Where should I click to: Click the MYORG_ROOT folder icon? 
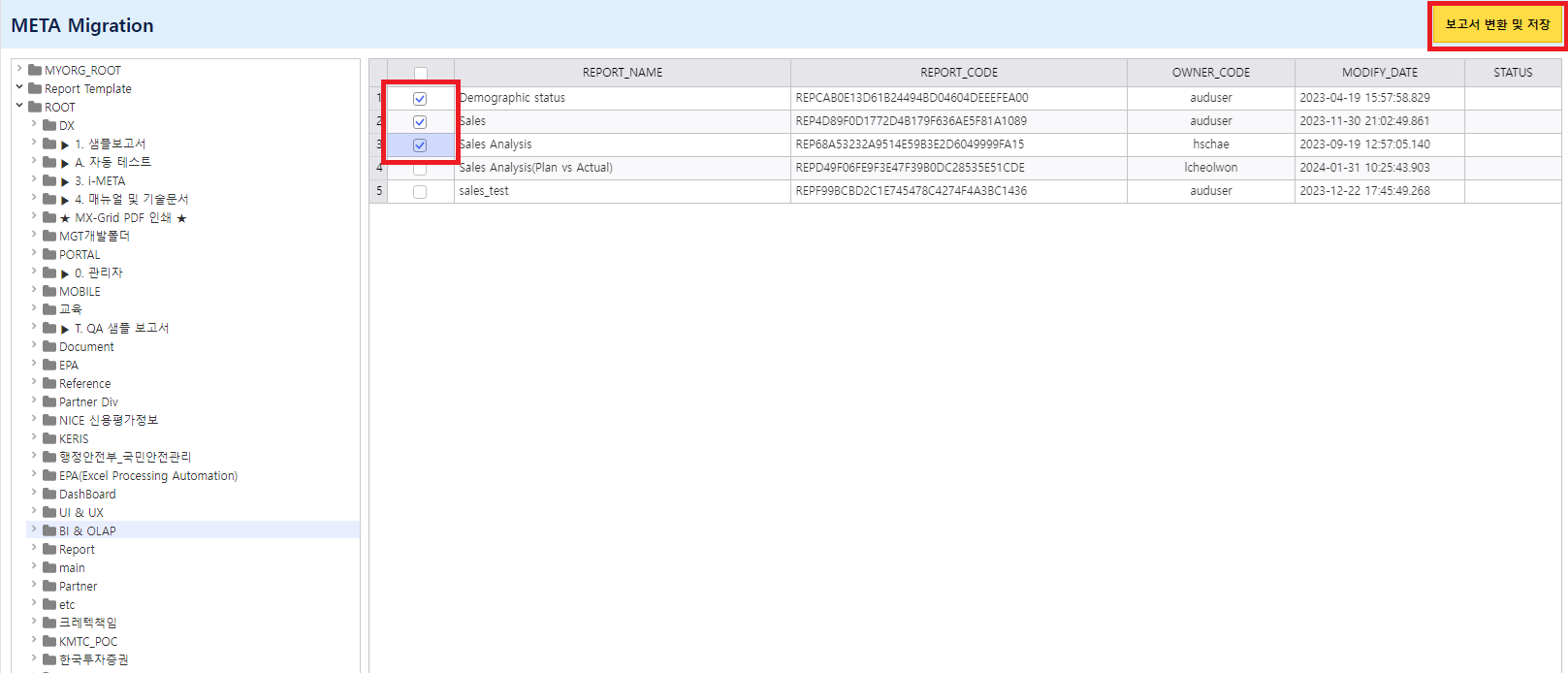tap(35, 70)
